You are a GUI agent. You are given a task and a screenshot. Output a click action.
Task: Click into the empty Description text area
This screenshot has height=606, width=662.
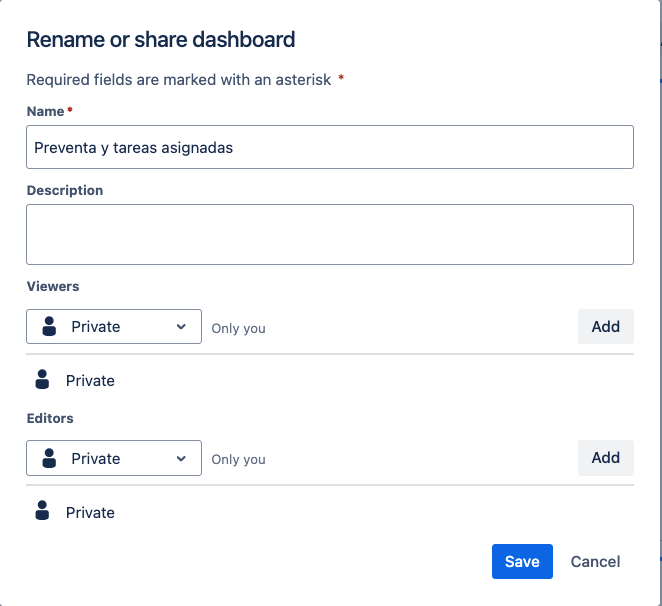330,234
